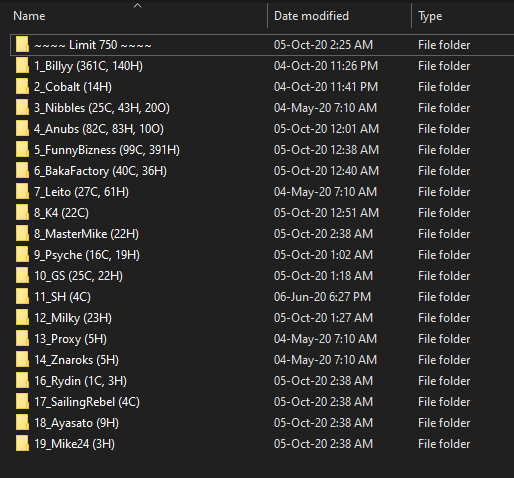Select the '12_Milky (23H)' folder name
The height and width of the screenshot is (478, 514).
pyautogui.click(x=73, y=318)
